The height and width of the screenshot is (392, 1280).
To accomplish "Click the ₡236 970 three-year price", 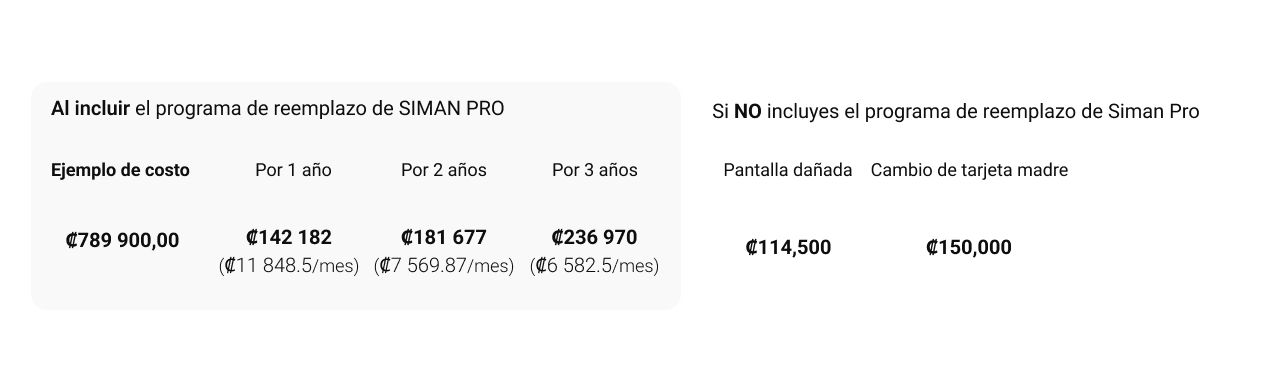I will pyautogui.click(x=594, y=237).
